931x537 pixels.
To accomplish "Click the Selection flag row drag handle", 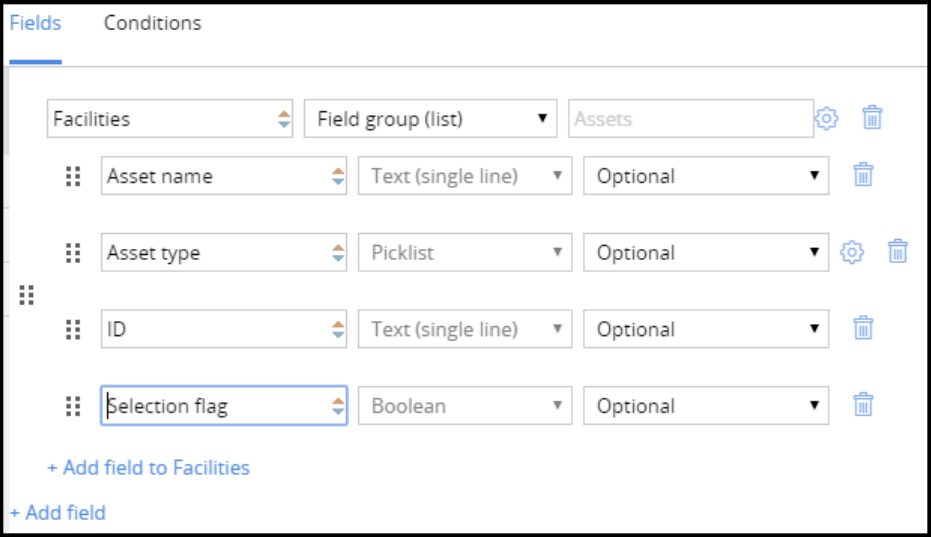I will click(x=73, y=406).
